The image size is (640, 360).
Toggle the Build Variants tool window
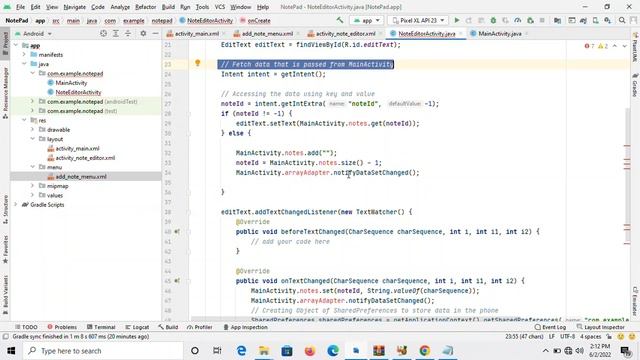point(5,295)
